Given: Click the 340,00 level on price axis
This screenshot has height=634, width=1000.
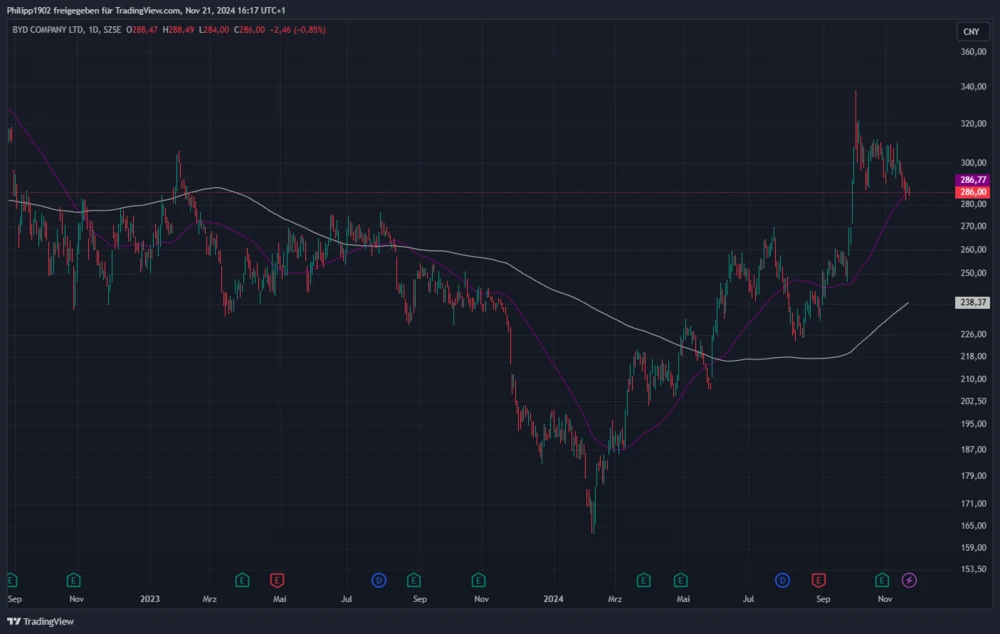Looking at the screenshot, I should [x=972, y=87].
